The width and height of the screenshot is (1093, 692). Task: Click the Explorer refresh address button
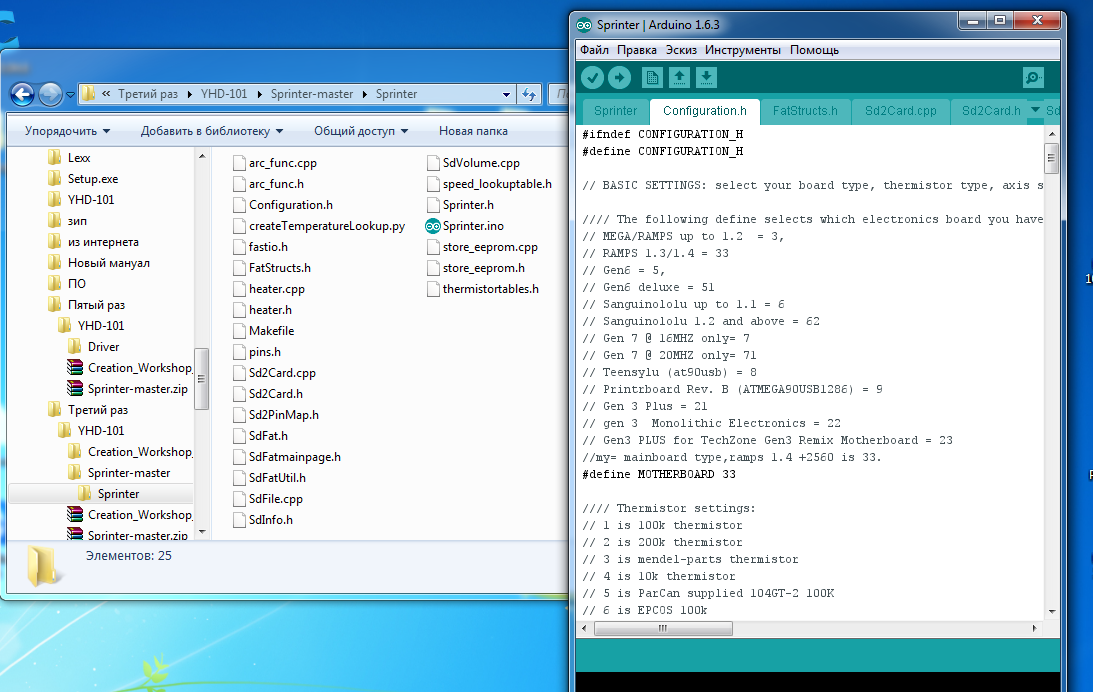[529, 94]
